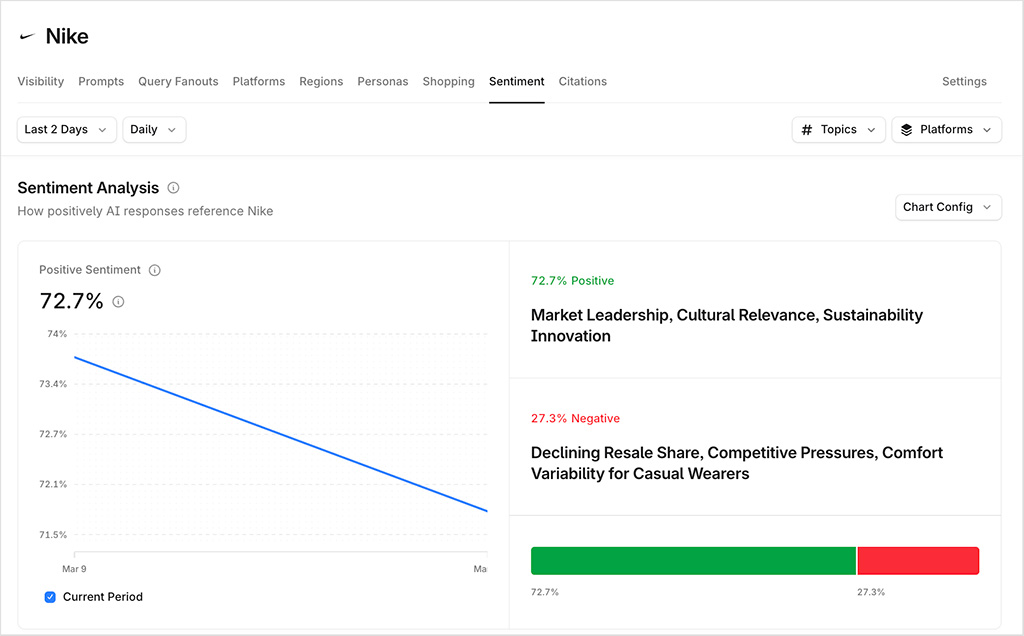Switch to the Citations tab
This screenshot has height=636, width=1024.
582,81
